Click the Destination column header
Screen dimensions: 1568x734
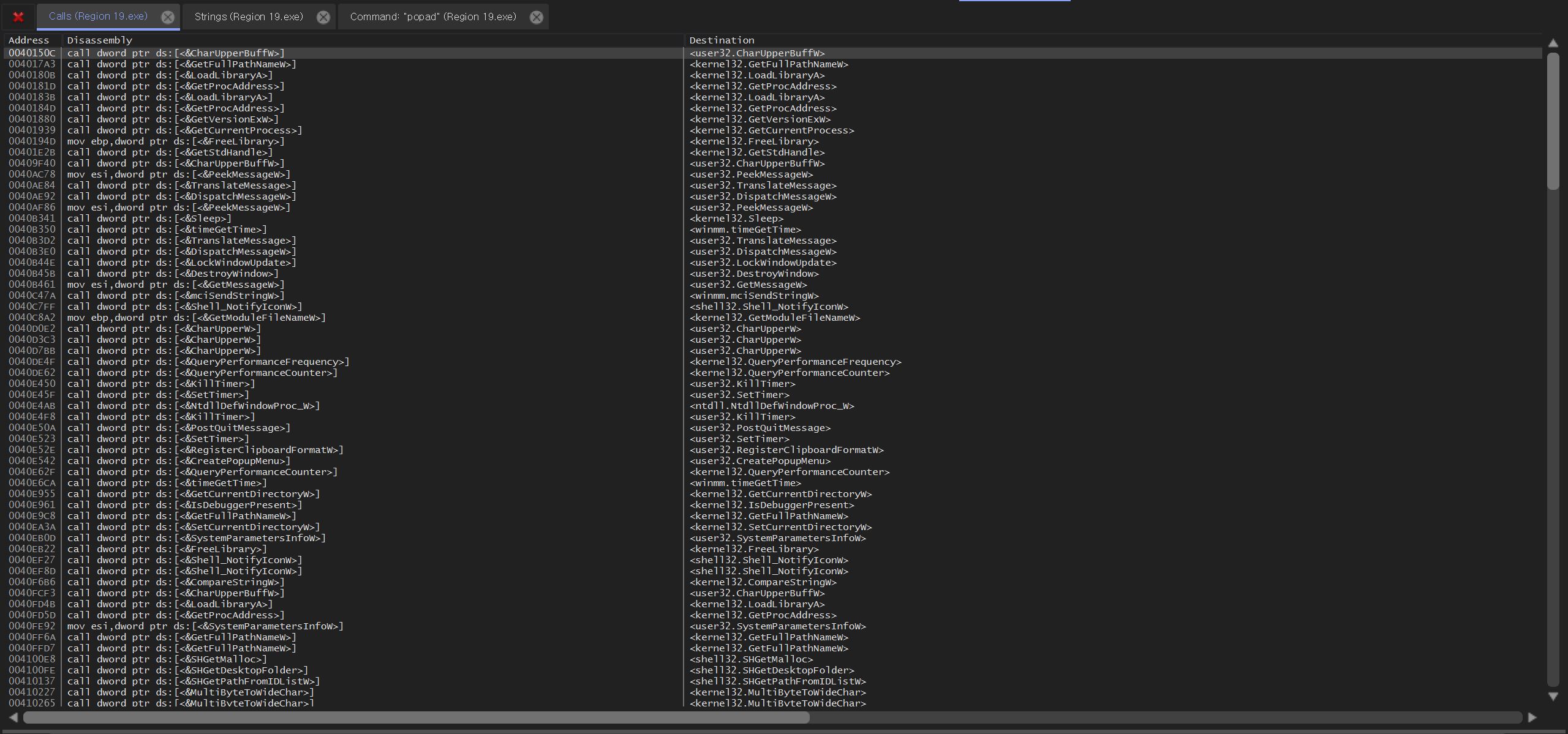tap(722, 40)
